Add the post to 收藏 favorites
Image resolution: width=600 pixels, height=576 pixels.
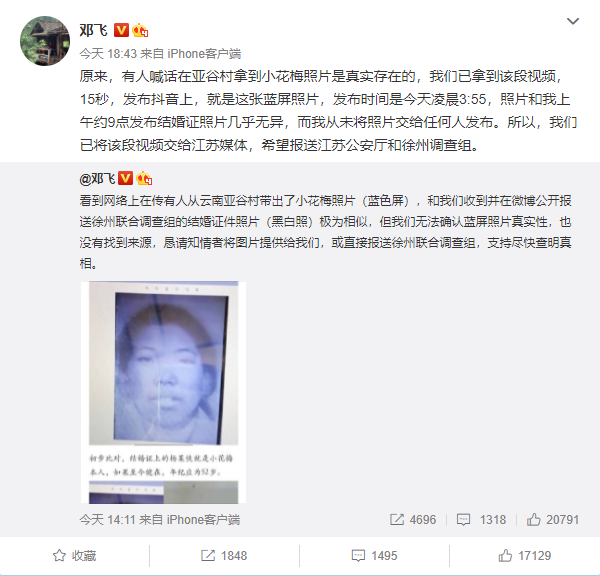pos(75,556)
